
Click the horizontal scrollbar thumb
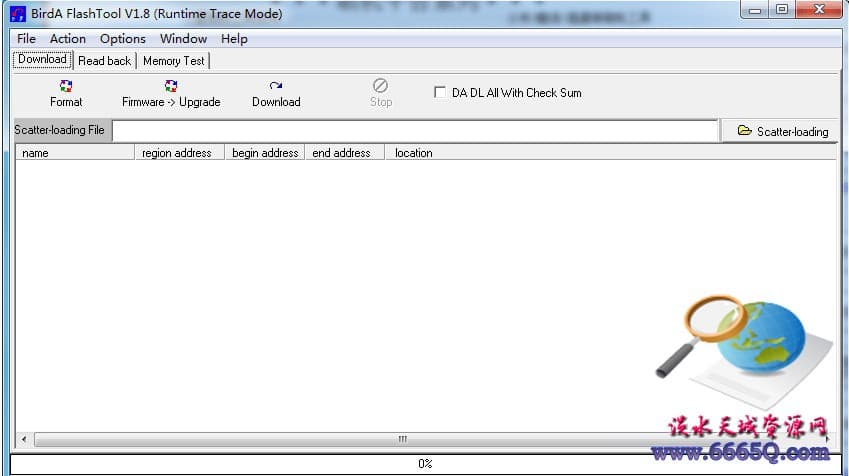coord(402,439)
